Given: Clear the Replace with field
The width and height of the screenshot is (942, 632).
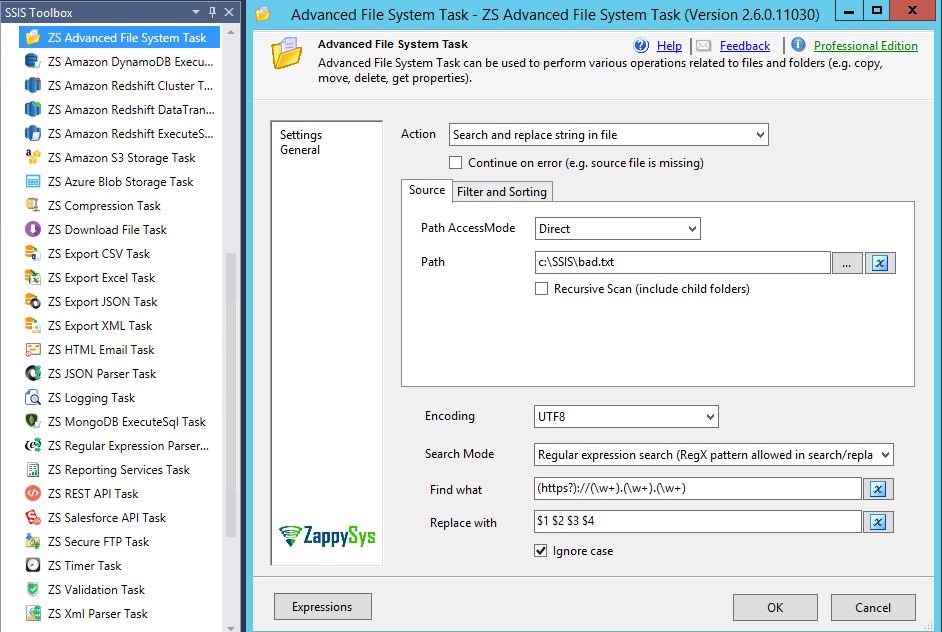Looking at the screenshot, I should (x=878, y=522).
